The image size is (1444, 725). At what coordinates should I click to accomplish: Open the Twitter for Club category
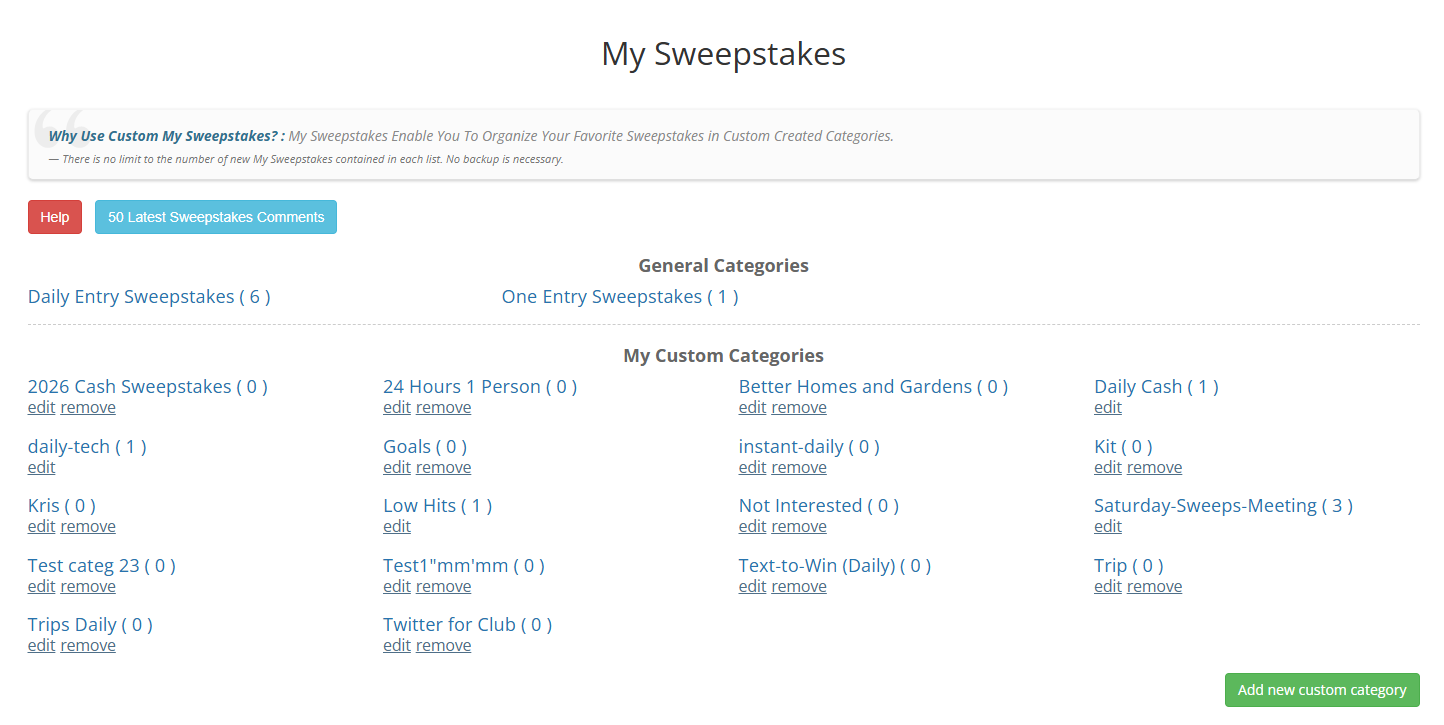point(467,625)
